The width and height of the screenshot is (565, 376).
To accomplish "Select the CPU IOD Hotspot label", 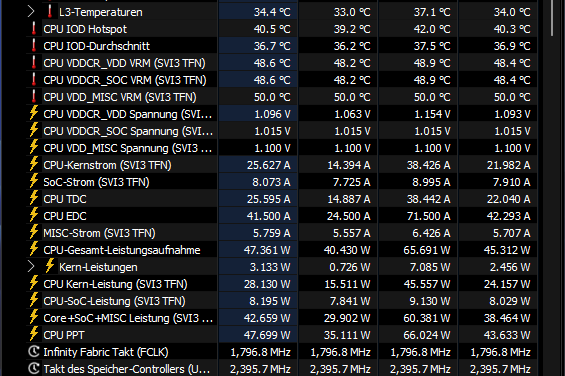I will (85, 29).
